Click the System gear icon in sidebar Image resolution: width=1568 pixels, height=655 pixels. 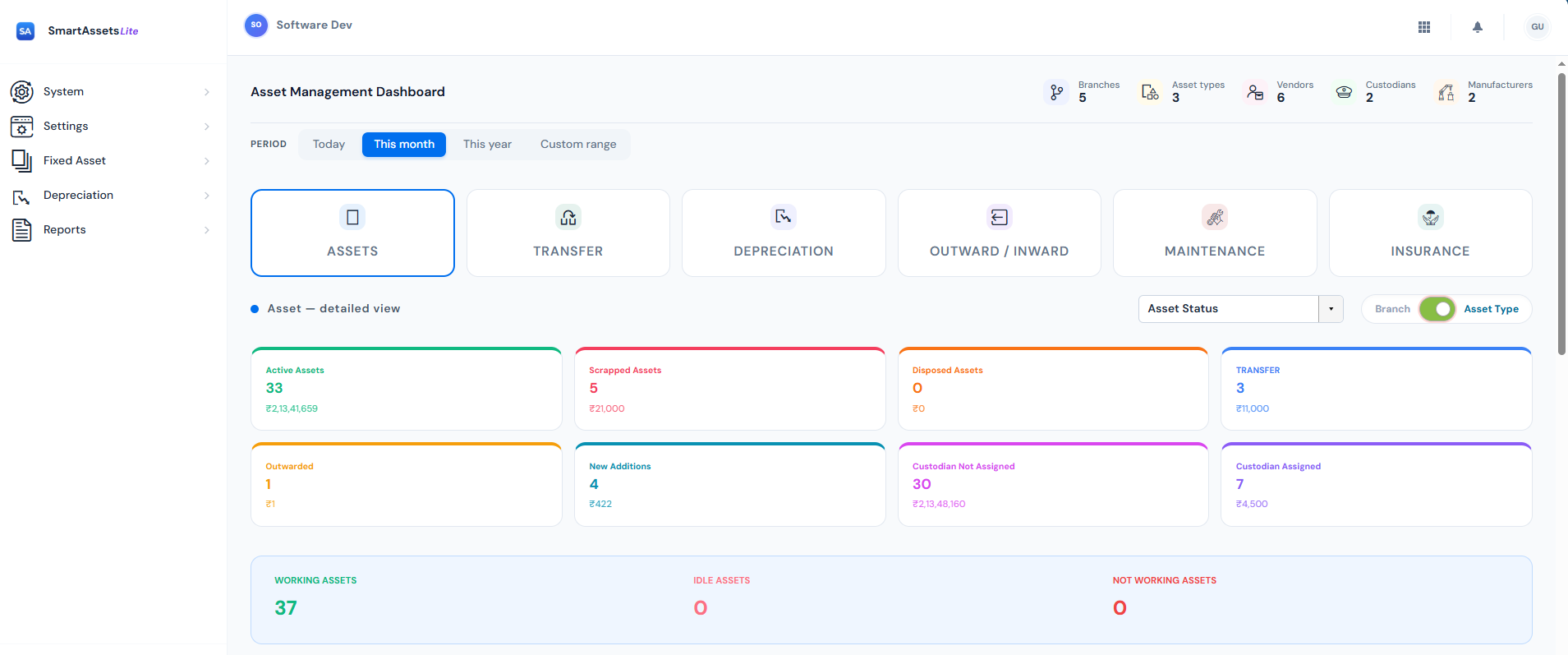(x=22, y=91)
